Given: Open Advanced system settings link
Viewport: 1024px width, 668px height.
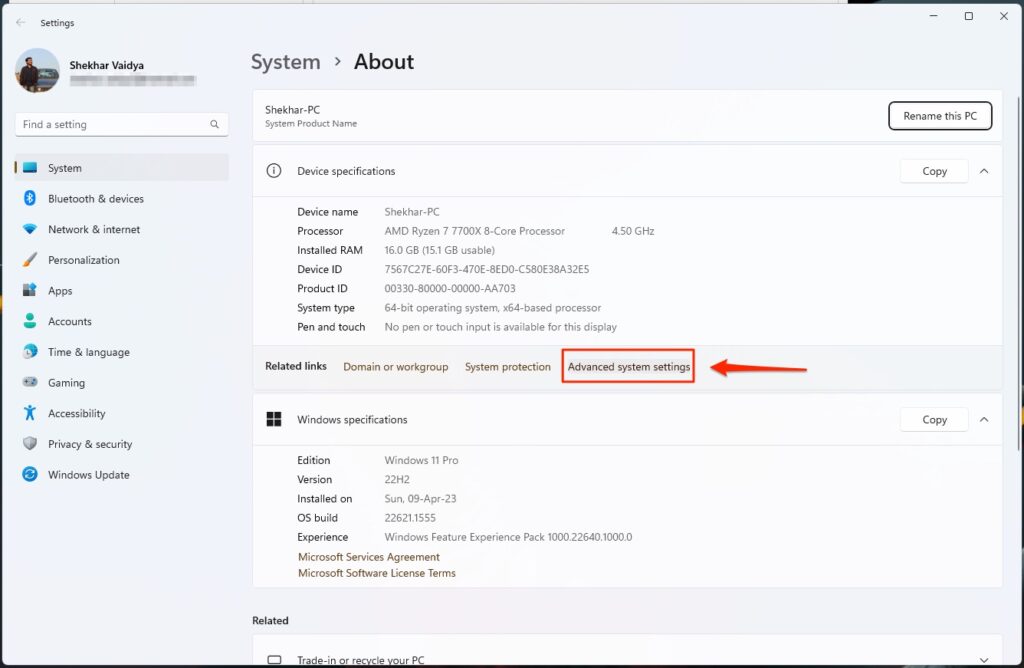Looking at the screenshot, I should point(628,367).
